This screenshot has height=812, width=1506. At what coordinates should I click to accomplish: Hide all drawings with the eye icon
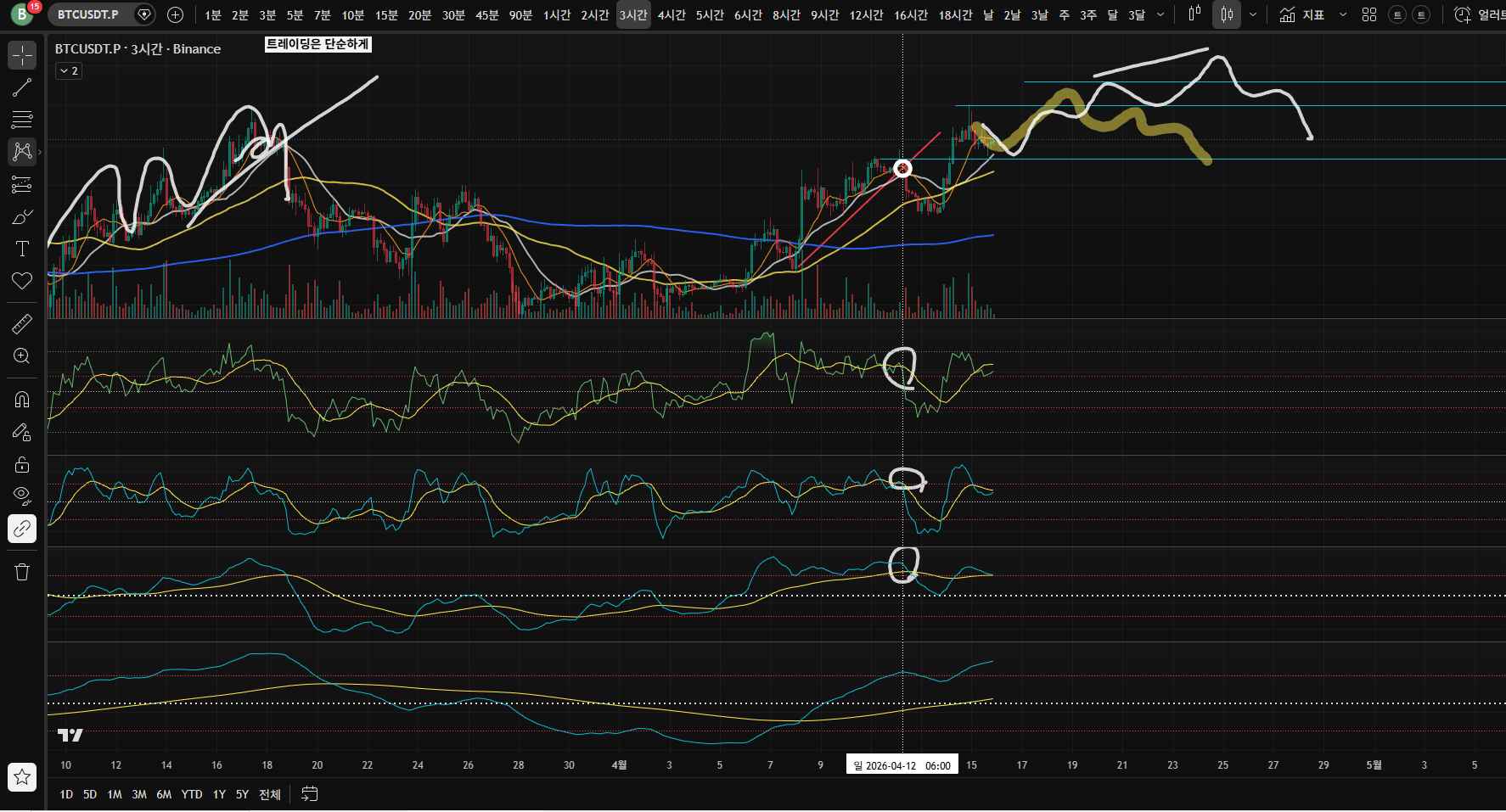click(22, 496)
